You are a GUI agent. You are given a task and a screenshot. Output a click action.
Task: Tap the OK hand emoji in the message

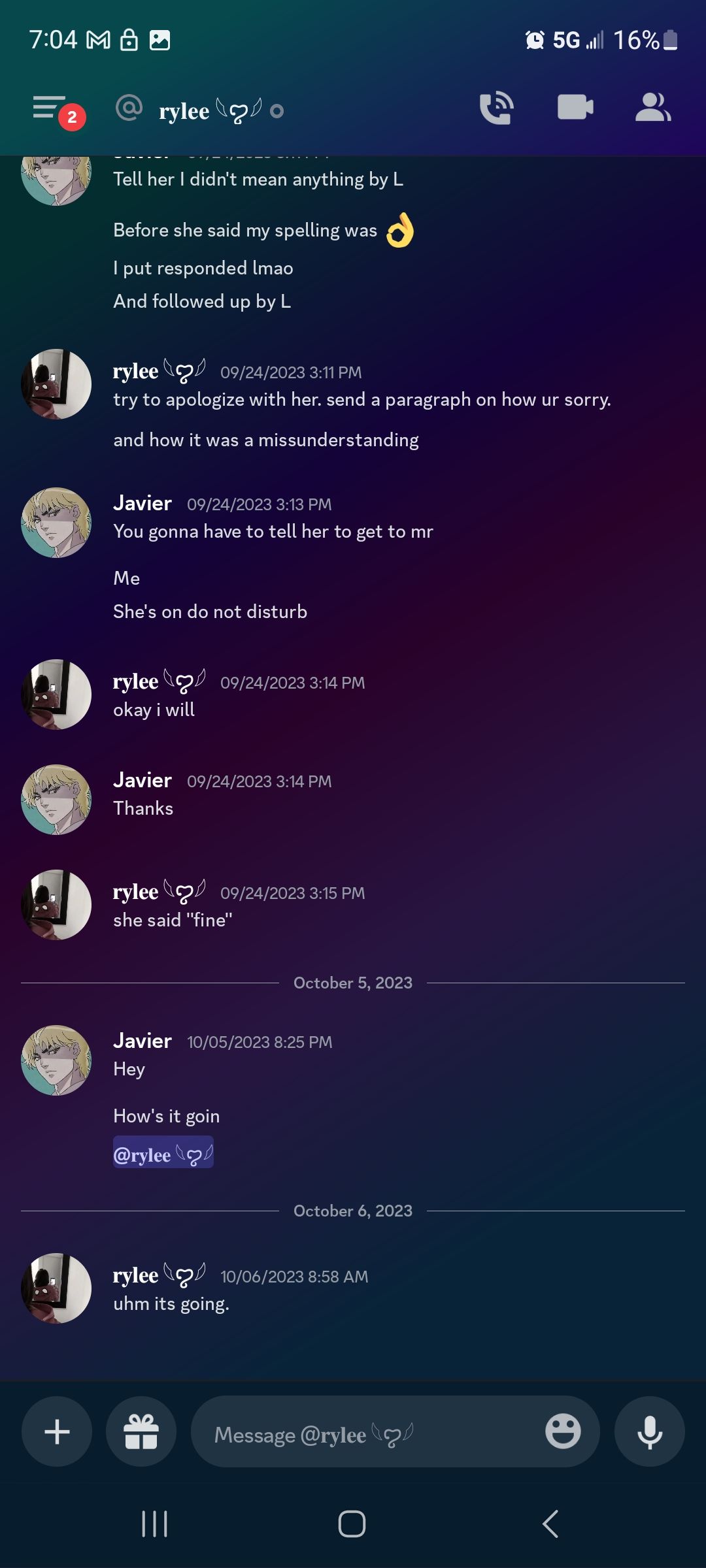pos(400,230)
